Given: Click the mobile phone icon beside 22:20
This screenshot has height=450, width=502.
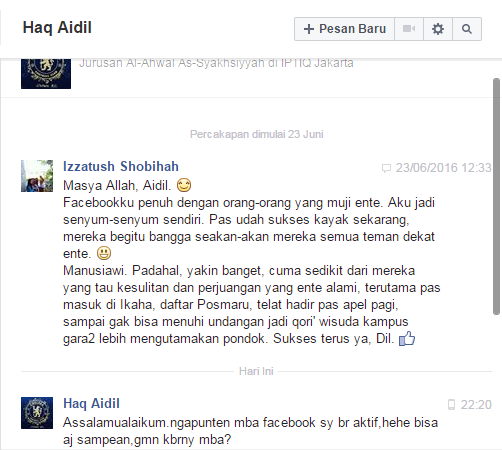Looking at the screenshot, I should coord(451,405).
